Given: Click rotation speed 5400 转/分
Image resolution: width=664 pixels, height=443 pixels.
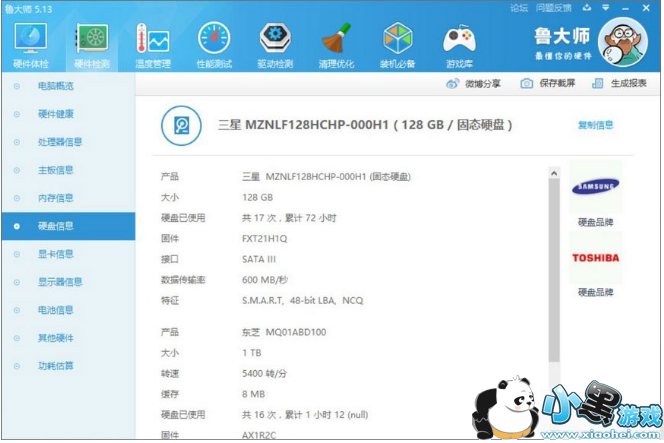Looking at the screenshot, I should pos(264,374).
